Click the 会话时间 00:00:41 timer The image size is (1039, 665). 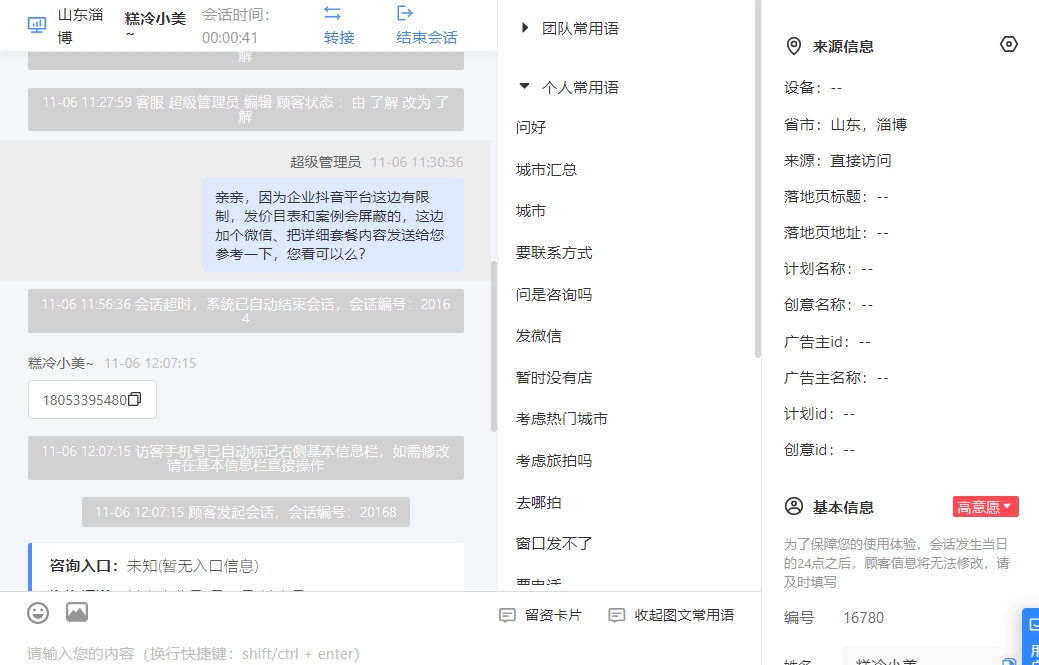tap(236, 26)
